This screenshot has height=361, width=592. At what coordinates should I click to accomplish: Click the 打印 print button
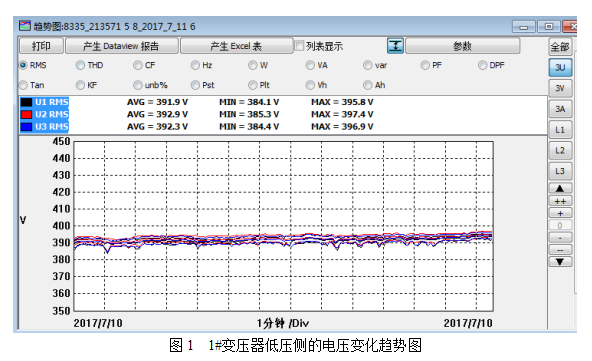[41, 46]
